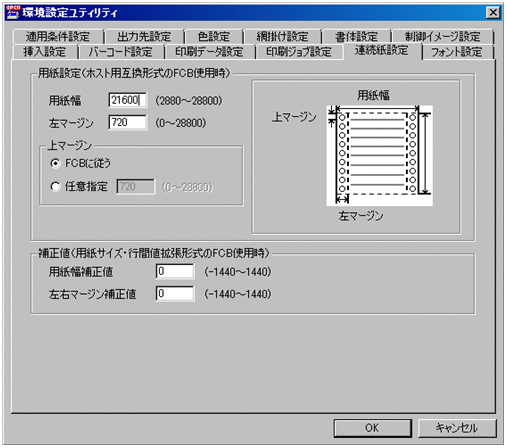Open the 色設定 tab
This screenshot has height=448, width=507.
pos(214,36)
